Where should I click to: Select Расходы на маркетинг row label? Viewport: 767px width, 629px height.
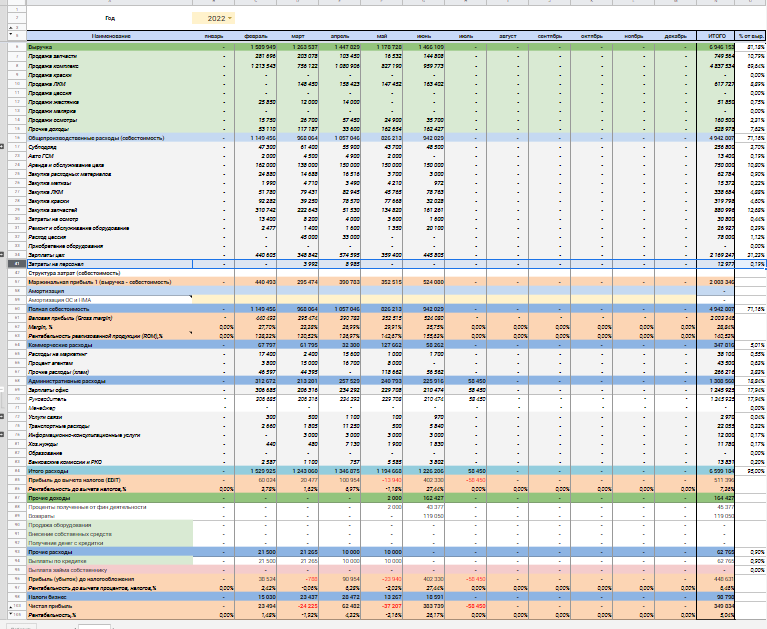coord(110,354)
